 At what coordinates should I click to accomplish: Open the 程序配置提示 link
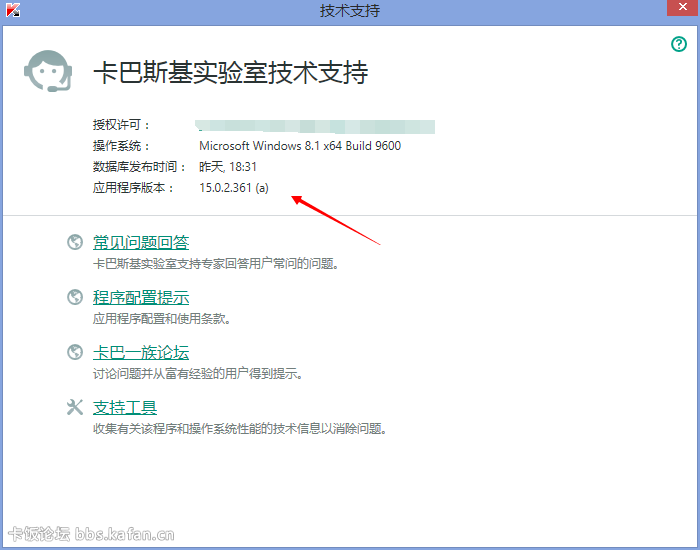141,297
